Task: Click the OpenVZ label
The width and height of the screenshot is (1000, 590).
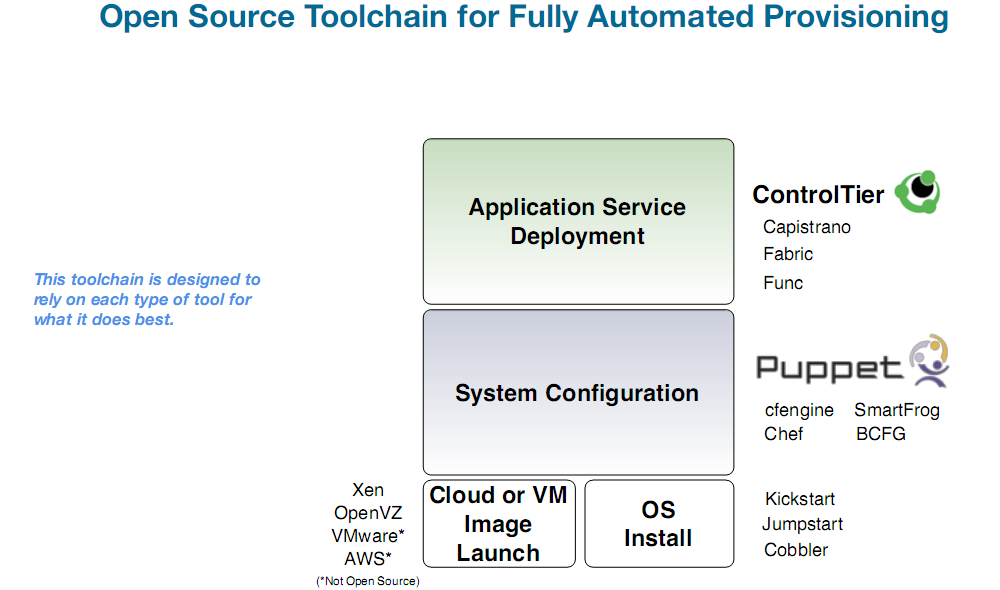Action: [x=368, y=513]
